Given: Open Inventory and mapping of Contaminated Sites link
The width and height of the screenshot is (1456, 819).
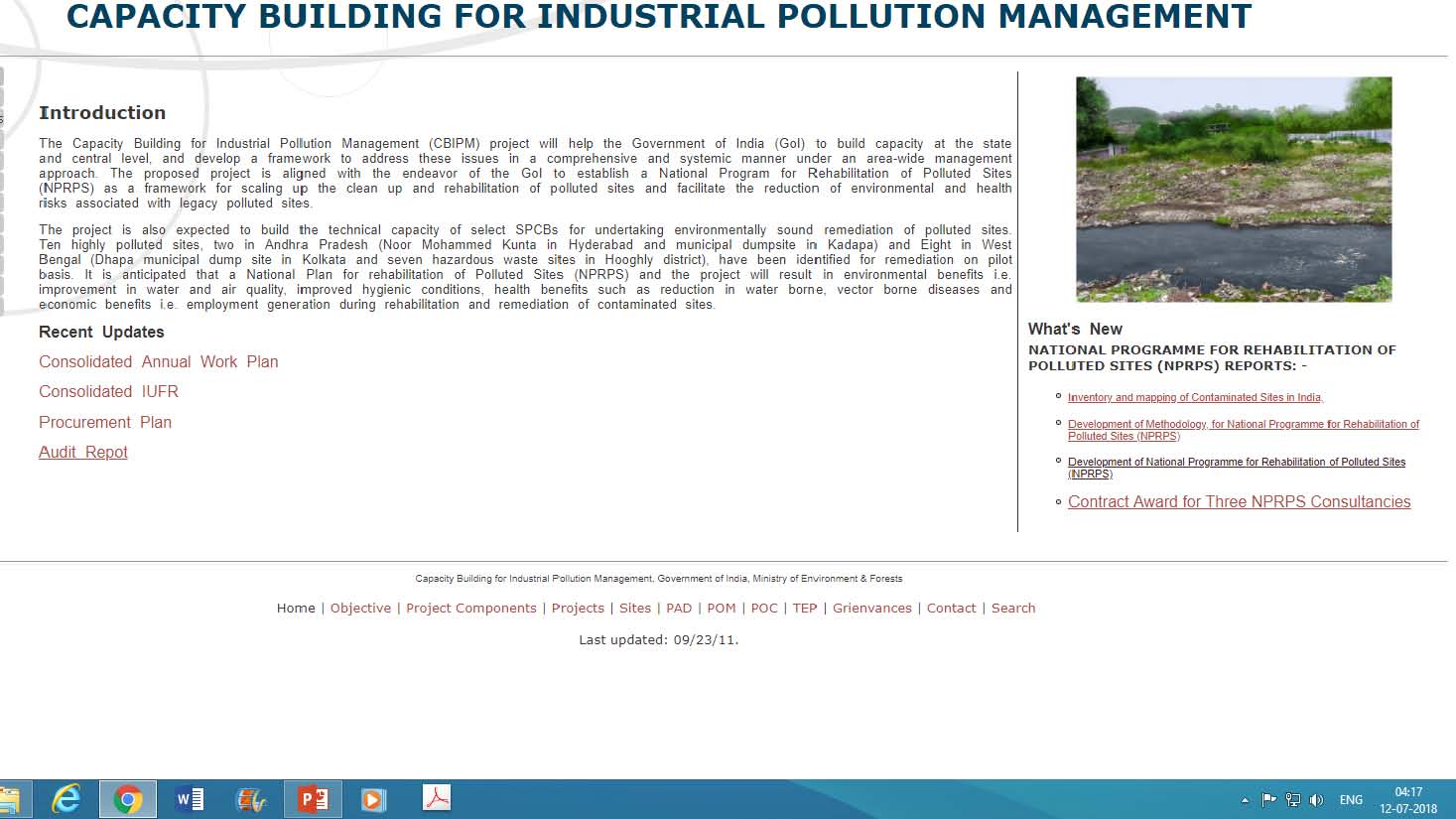Looking at the screenshot, I should coord(1195,397).
